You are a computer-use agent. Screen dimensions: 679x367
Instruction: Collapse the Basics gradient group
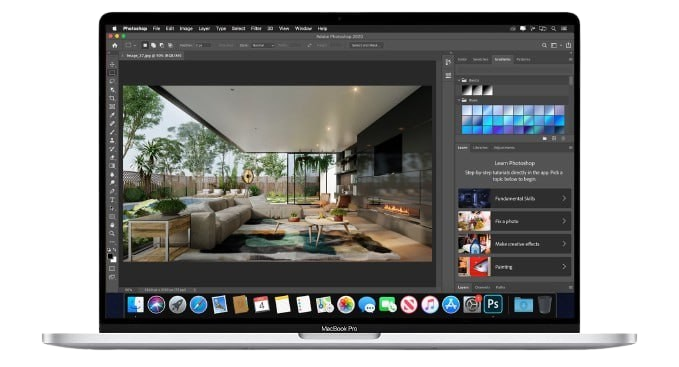(x=459, y=80)
